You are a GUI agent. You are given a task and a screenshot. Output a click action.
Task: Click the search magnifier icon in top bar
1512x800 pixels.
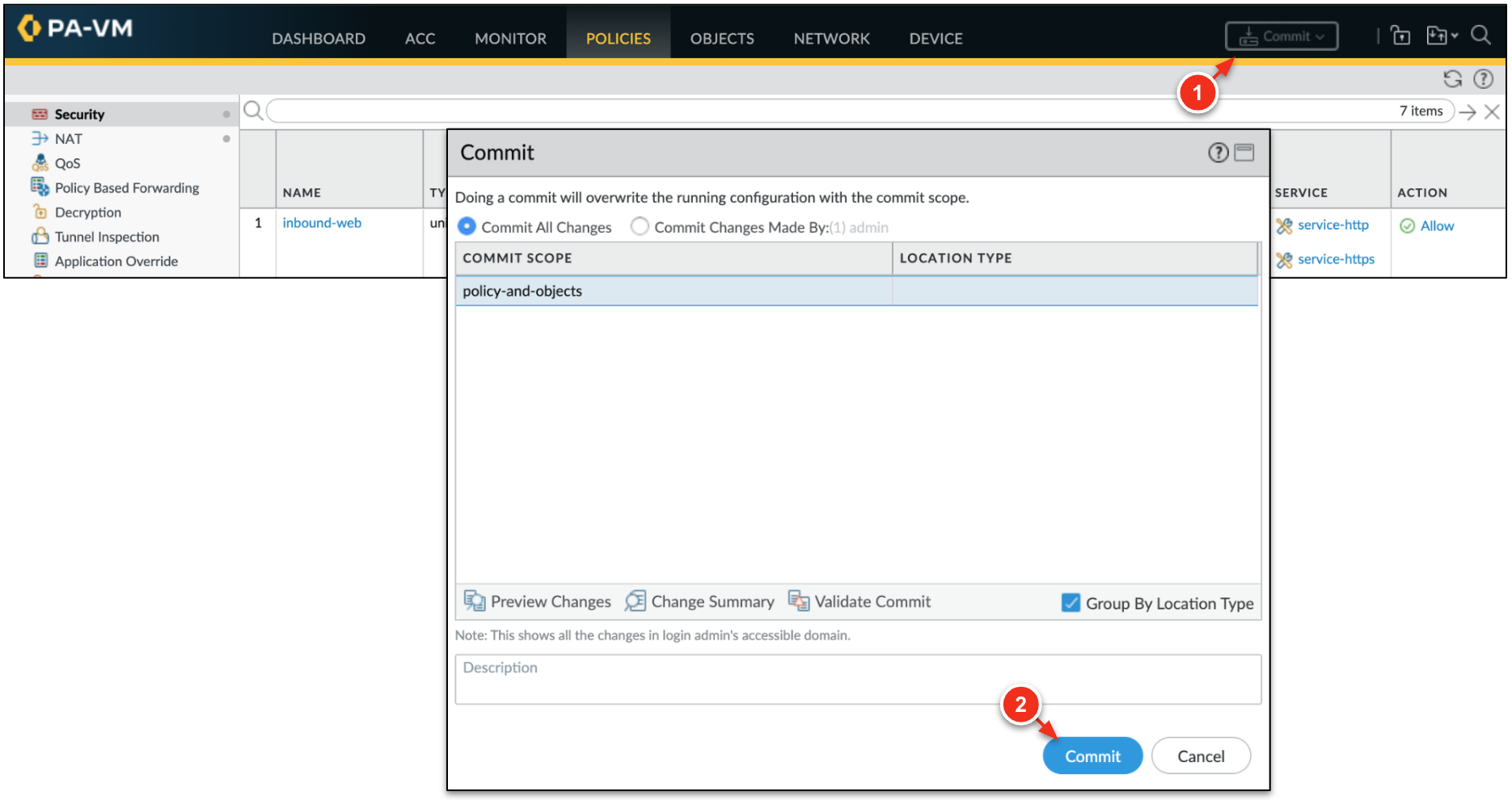(x=1480, y=36)
